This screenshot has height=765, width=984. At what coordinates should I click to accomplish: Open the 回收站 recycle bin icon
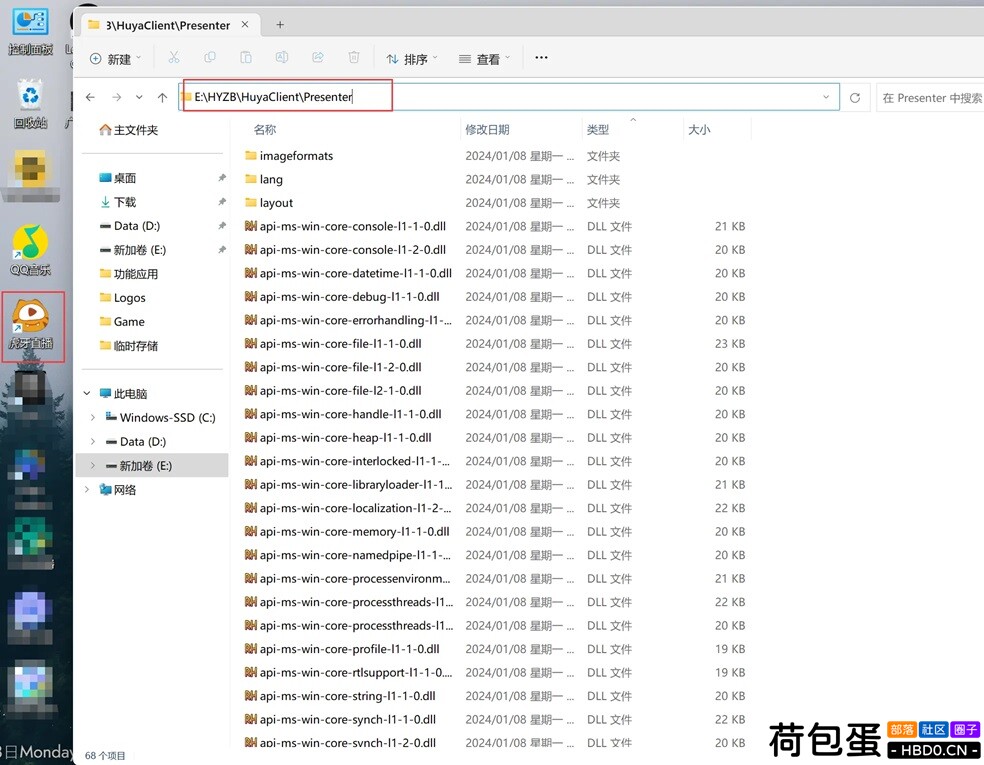click(29, 104)
